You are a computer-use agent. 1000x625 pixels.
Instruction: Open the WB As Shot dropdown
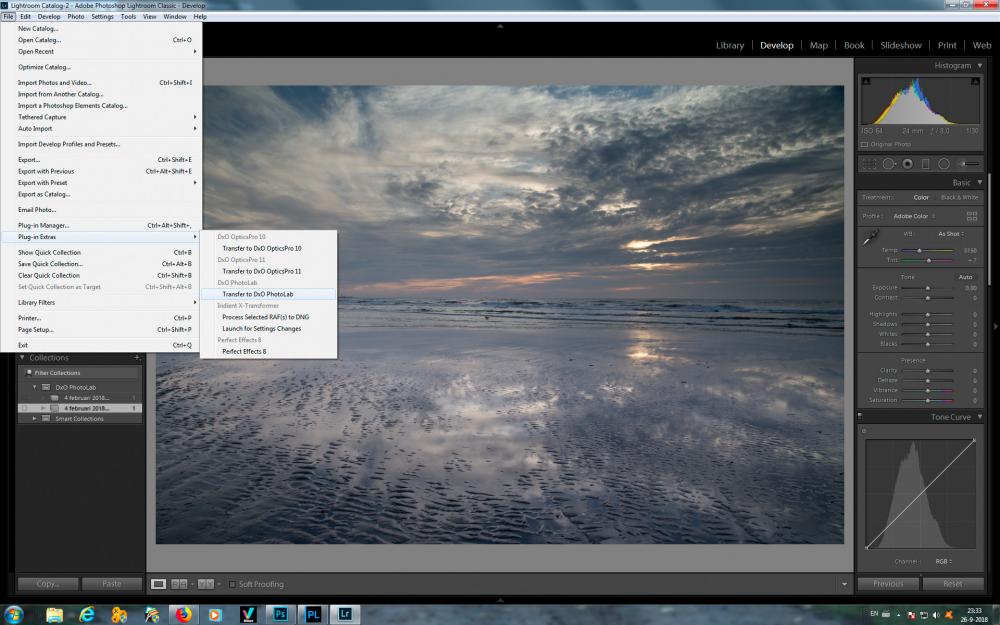pos(951,234)
